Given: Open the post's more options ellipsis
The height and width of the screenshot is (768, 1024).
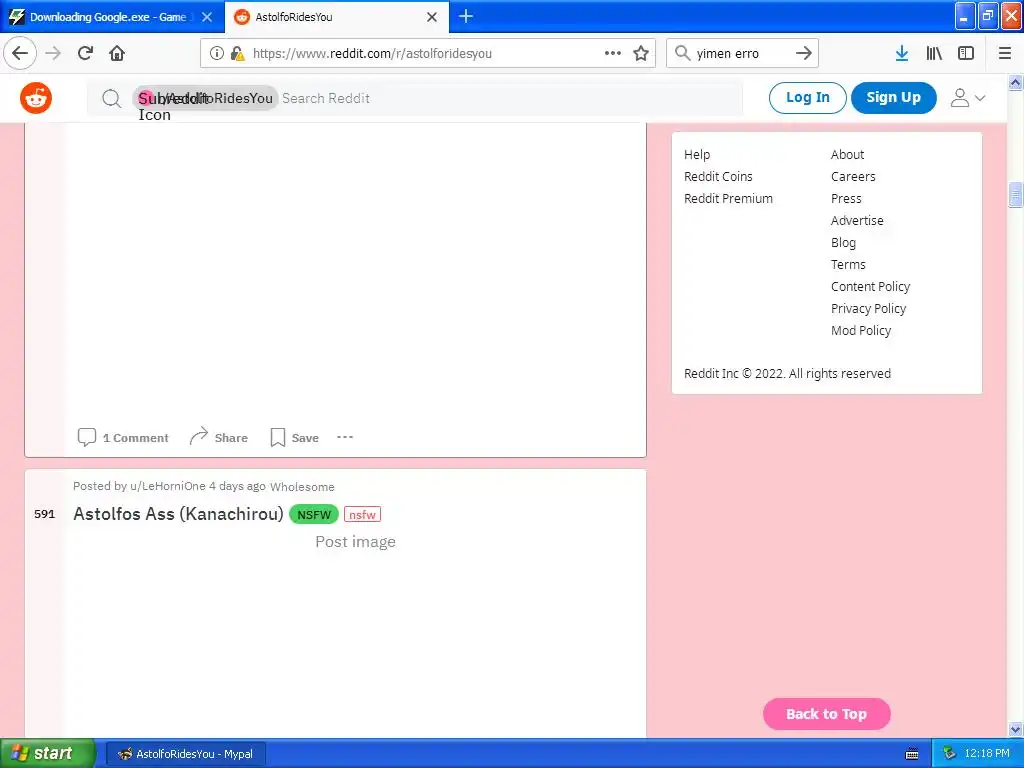Looking at the screenshot, I should click(345, 437).
